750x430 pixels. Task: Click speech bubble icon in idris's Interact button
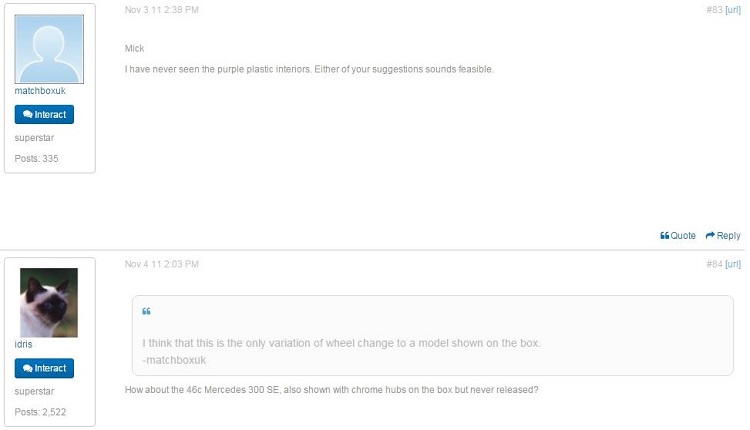(28, 368)
